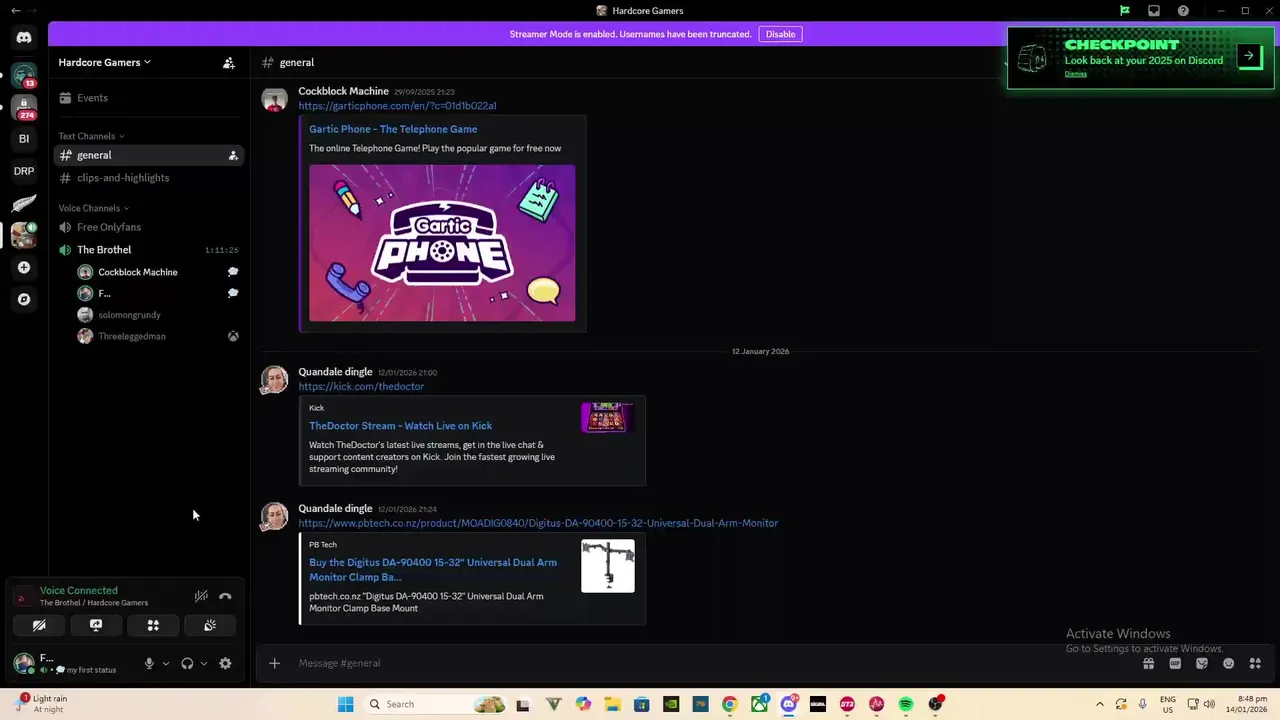
Task: Select the general text channel
Action: tap(149, 155)
